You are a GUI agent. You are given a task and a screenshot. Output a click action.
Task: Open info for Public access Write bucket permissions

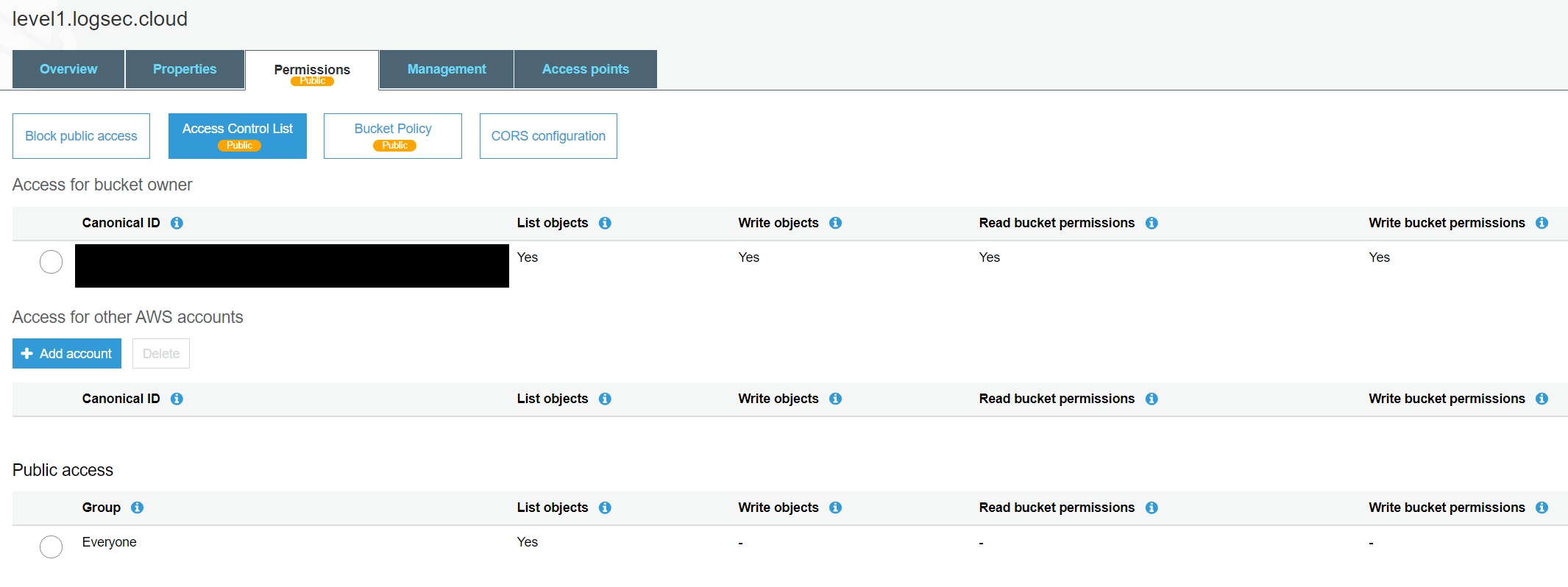coord(1542,508)
